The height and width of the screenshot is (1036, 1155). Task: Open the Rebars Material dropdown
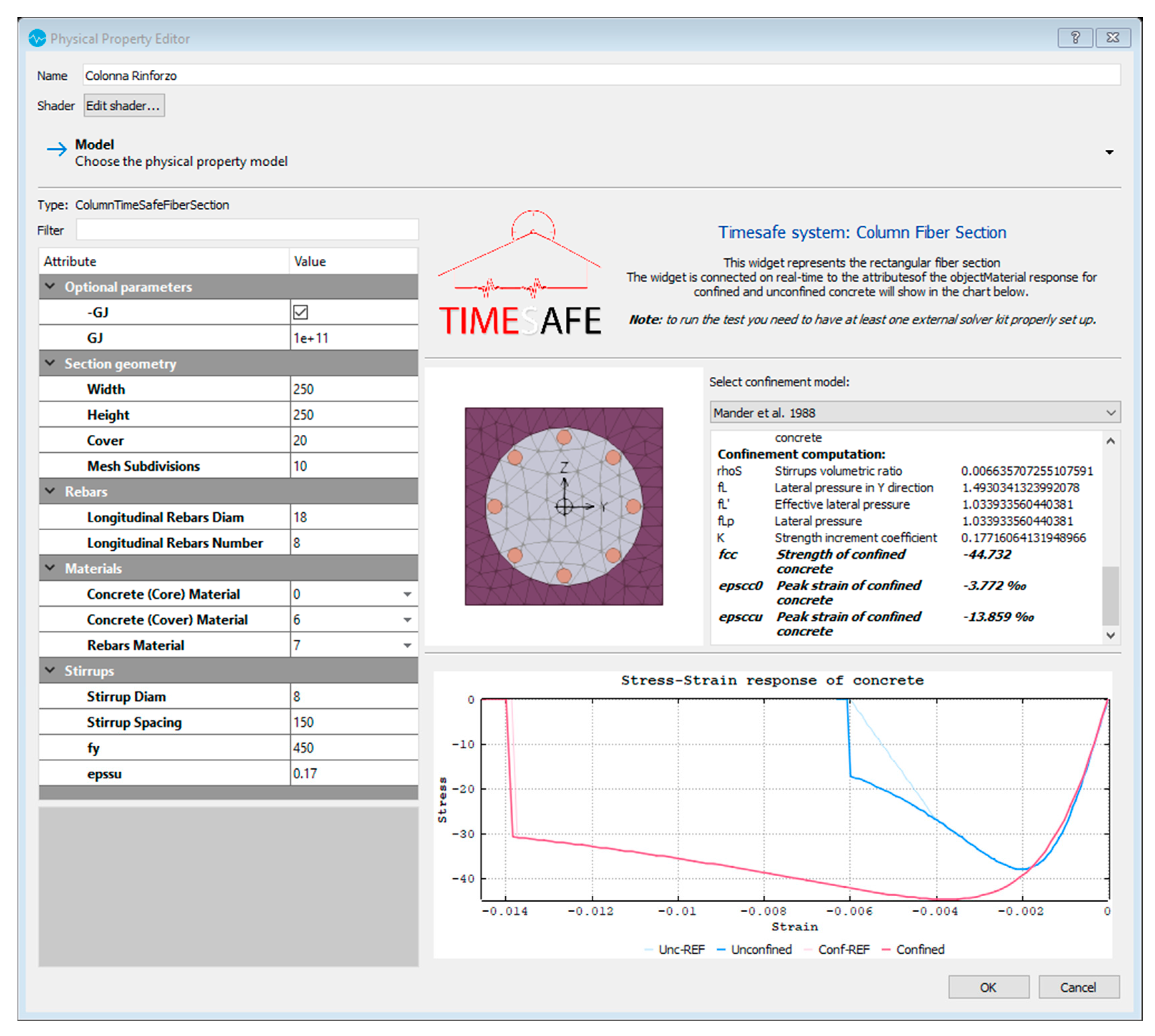coord(407,646)
